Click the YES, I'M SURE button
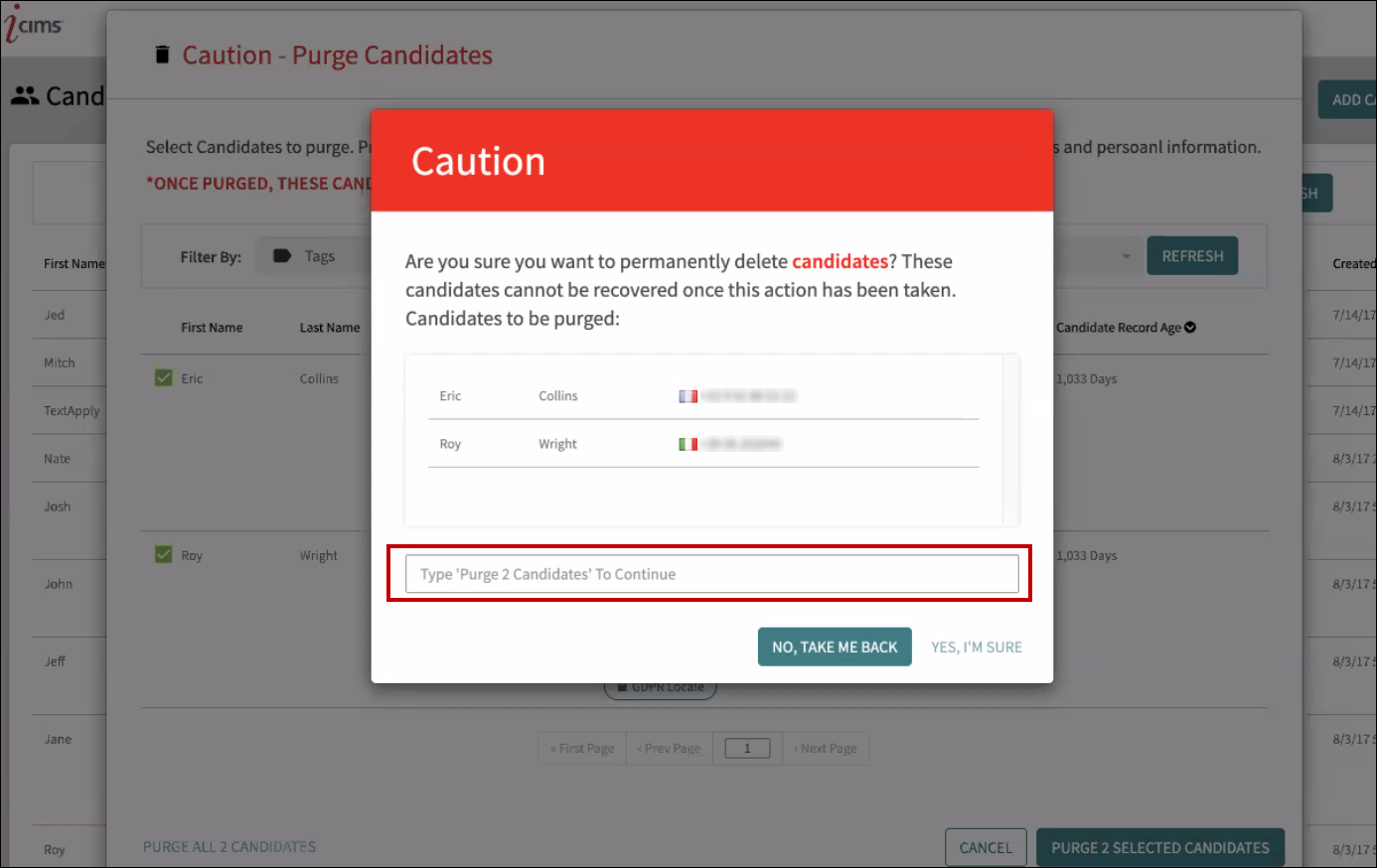 click(977, 648)
